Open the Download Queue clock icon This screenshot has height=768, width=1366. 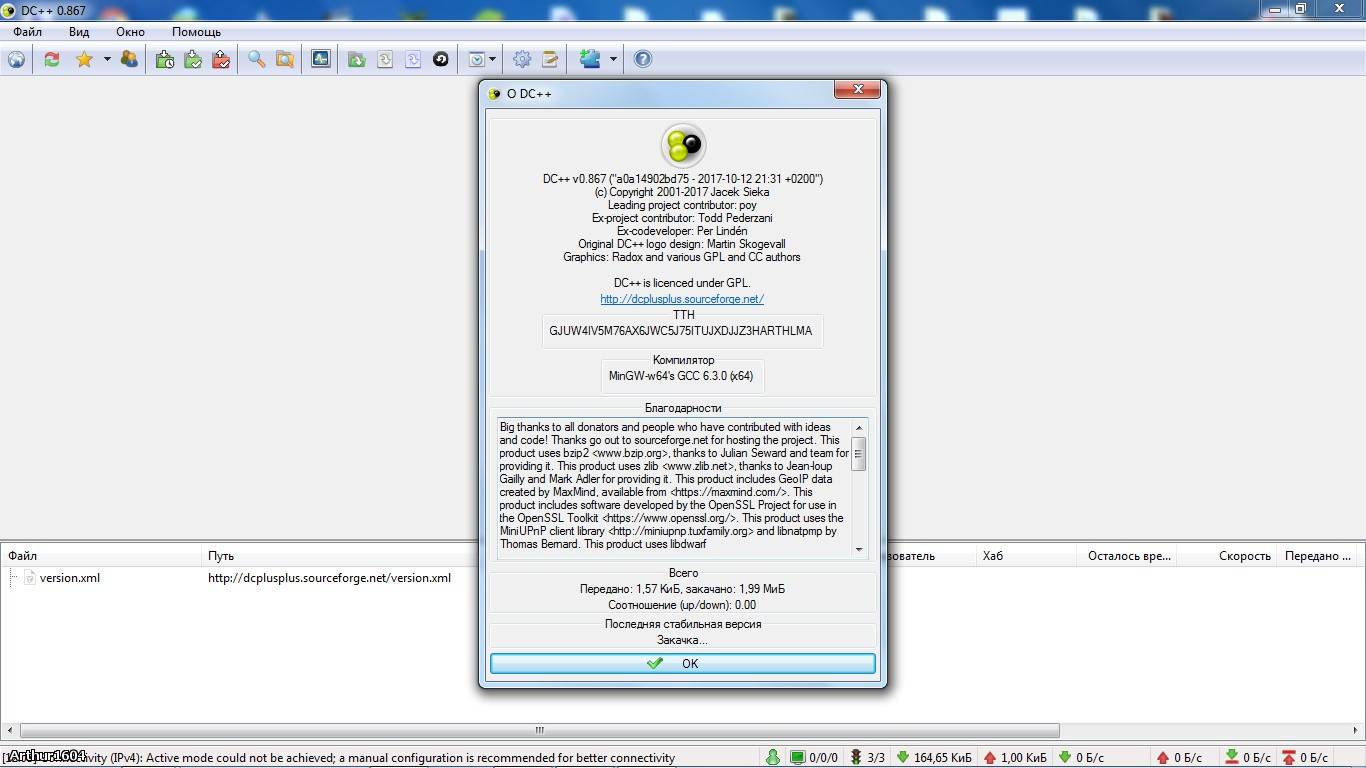[165, 60]
